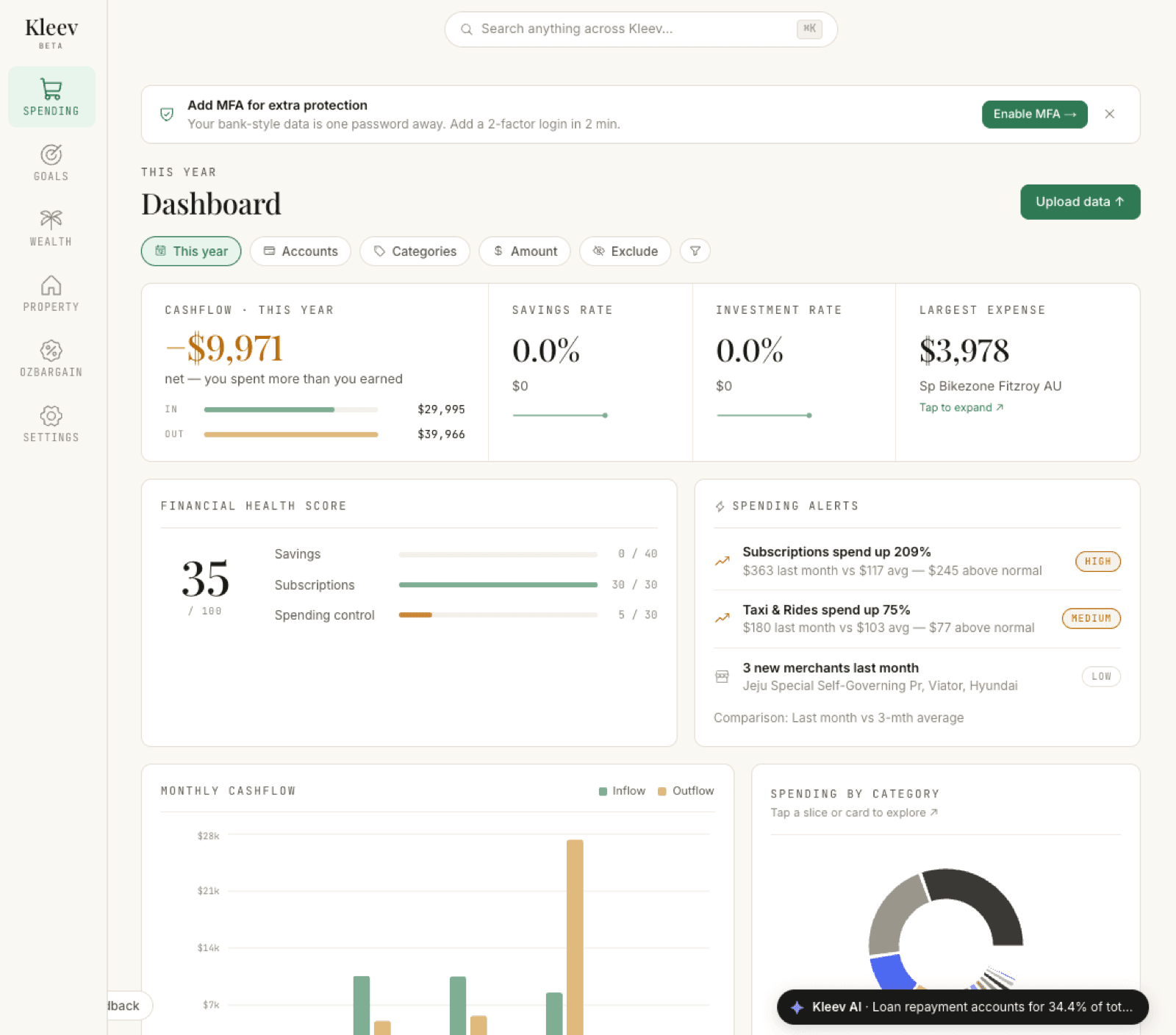The width and height of the screenshot is (1176, 1035).
Task: Open the Amount filter dropdown
Action: [525, 251]
